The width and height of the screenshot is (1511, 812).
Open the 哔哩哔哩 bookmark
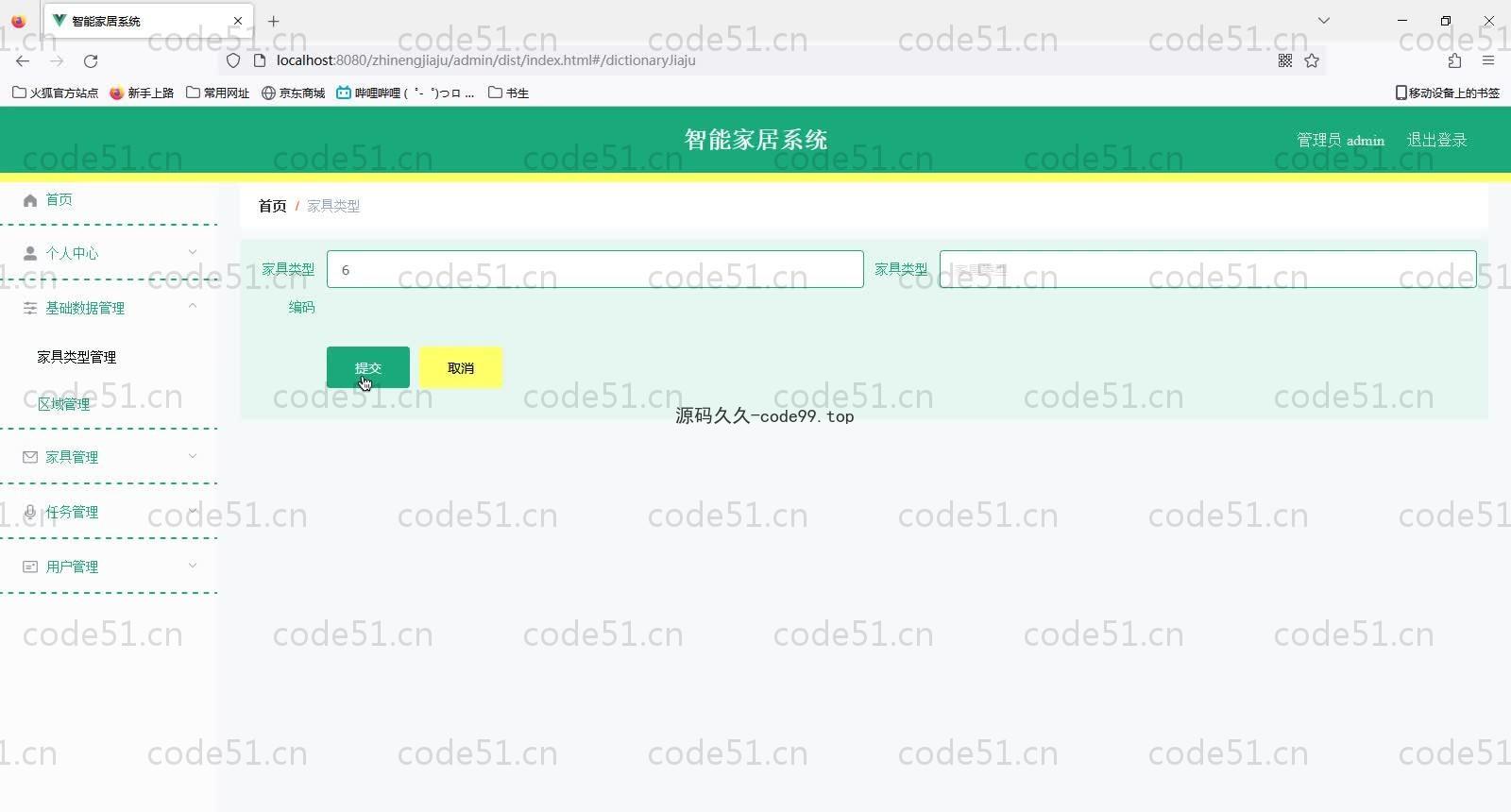[405, 93]
